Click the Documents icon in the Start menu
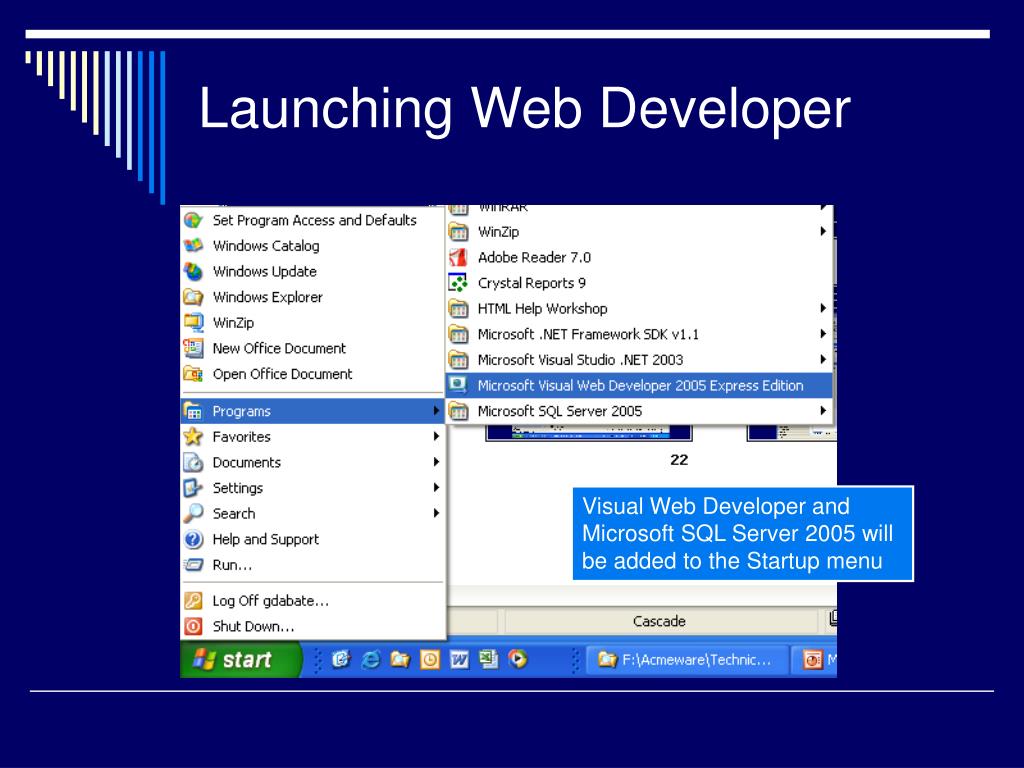The width and height of the screenshot is (1024, 768). [193, 462]
